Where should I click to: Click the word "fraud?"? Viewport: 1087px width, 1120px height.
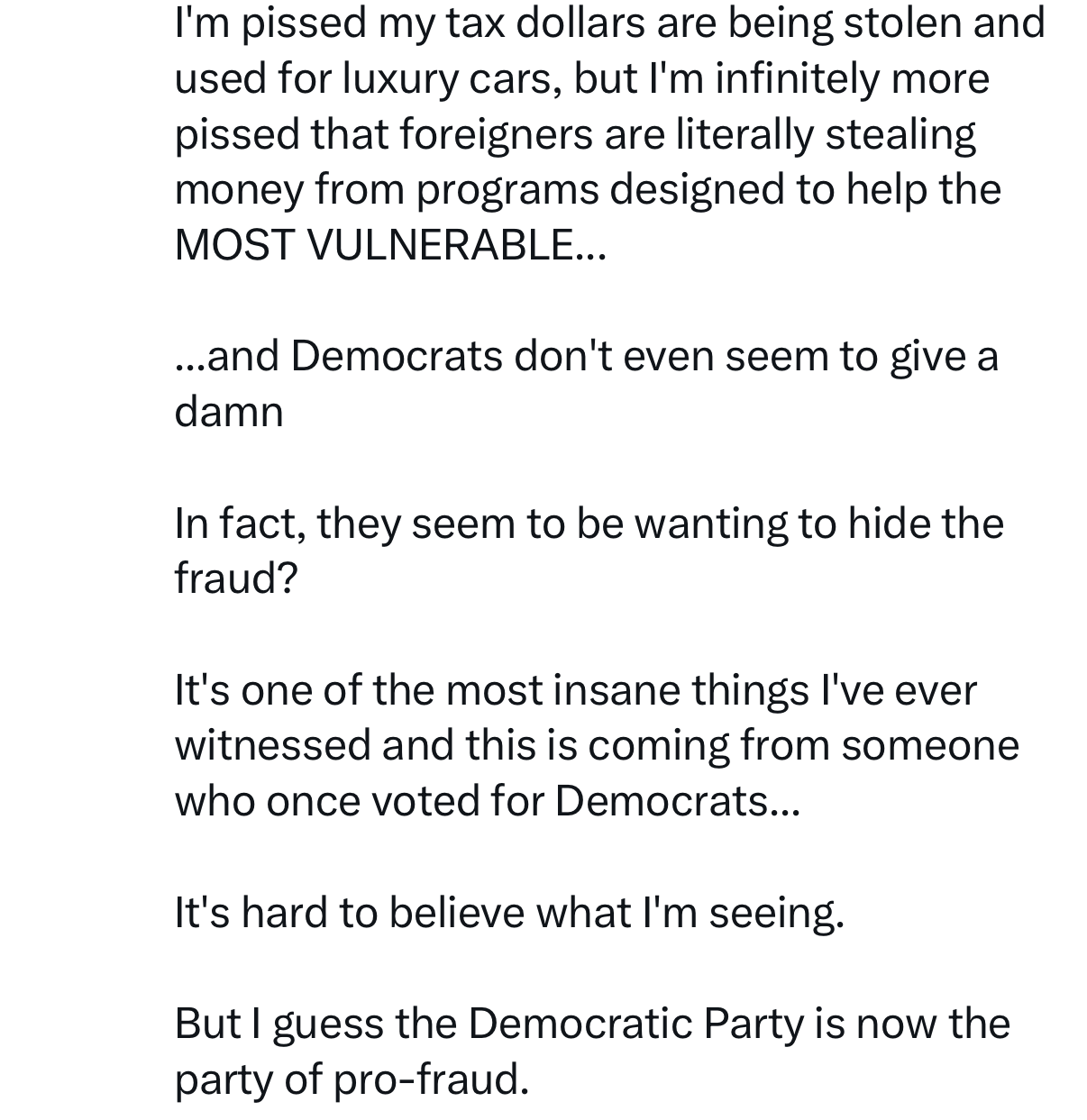tap(235, 578)
